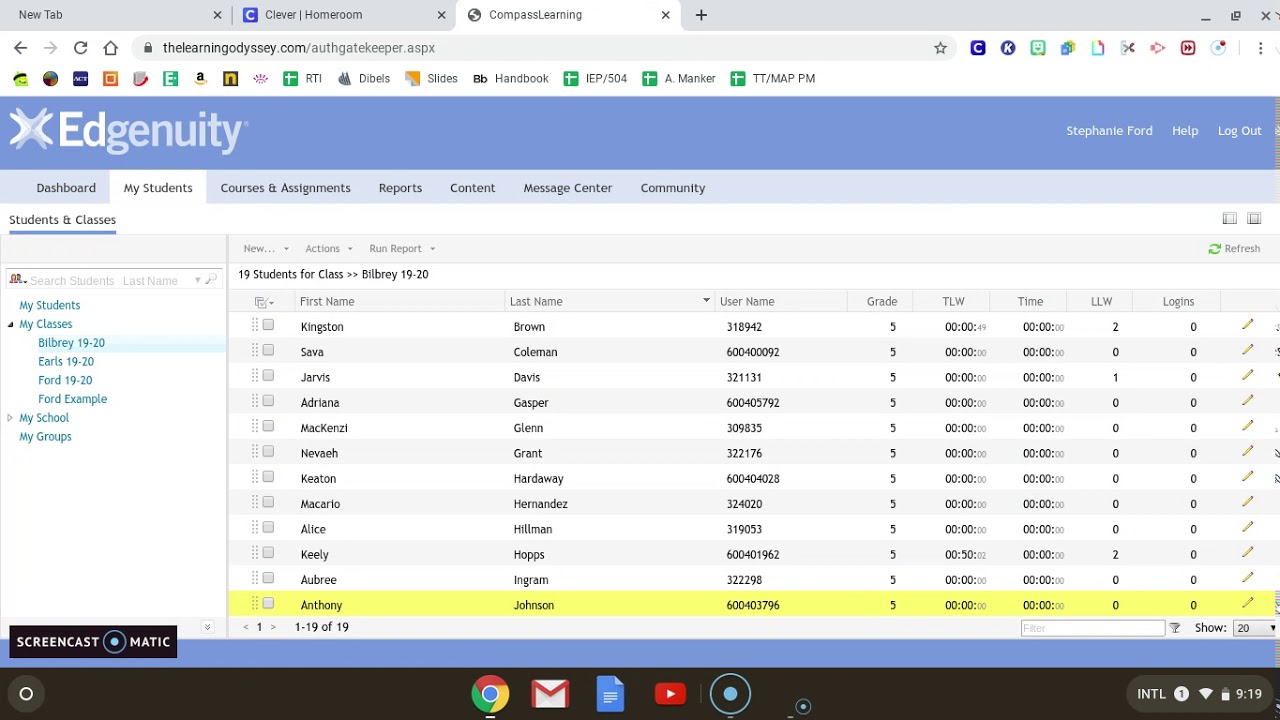Click the Edgenuity logo
The width and height of the screenshot is (1280, 720).
128,131
